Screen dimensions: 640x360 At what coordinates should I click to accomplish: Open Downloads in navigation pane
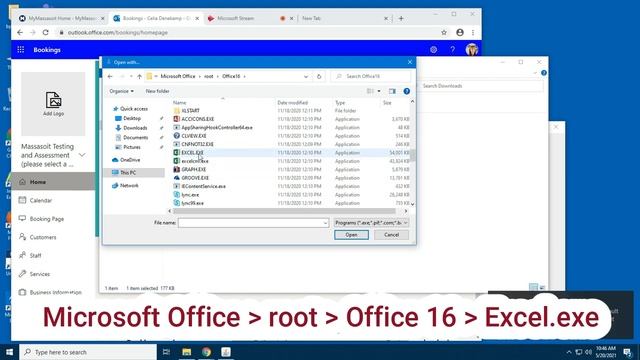131,128
